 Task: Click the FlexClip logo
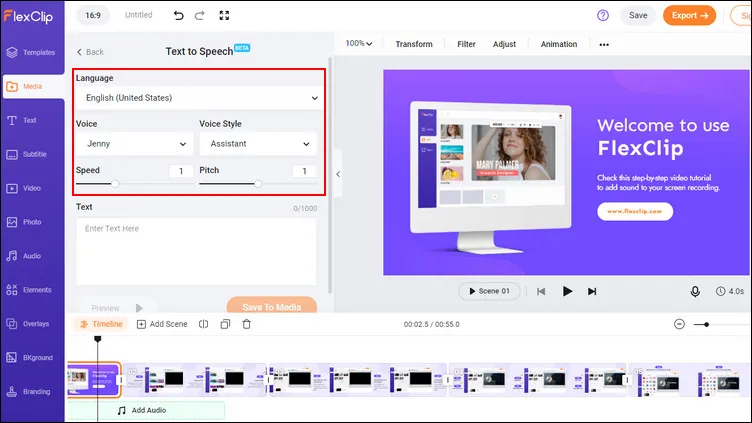coord(28,17)
